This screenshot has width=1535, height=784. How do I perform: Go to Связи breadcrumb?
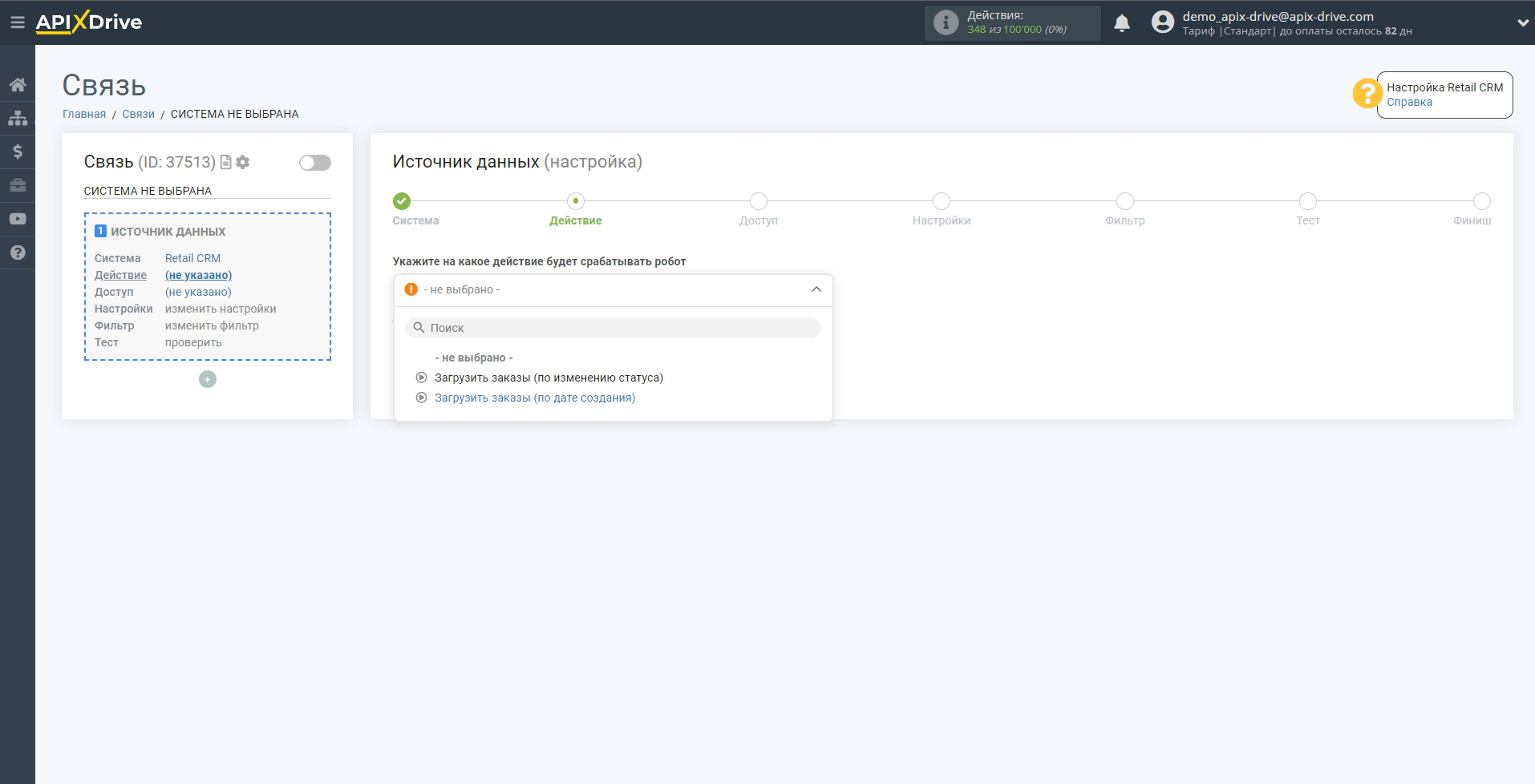[x=138, y=114]
